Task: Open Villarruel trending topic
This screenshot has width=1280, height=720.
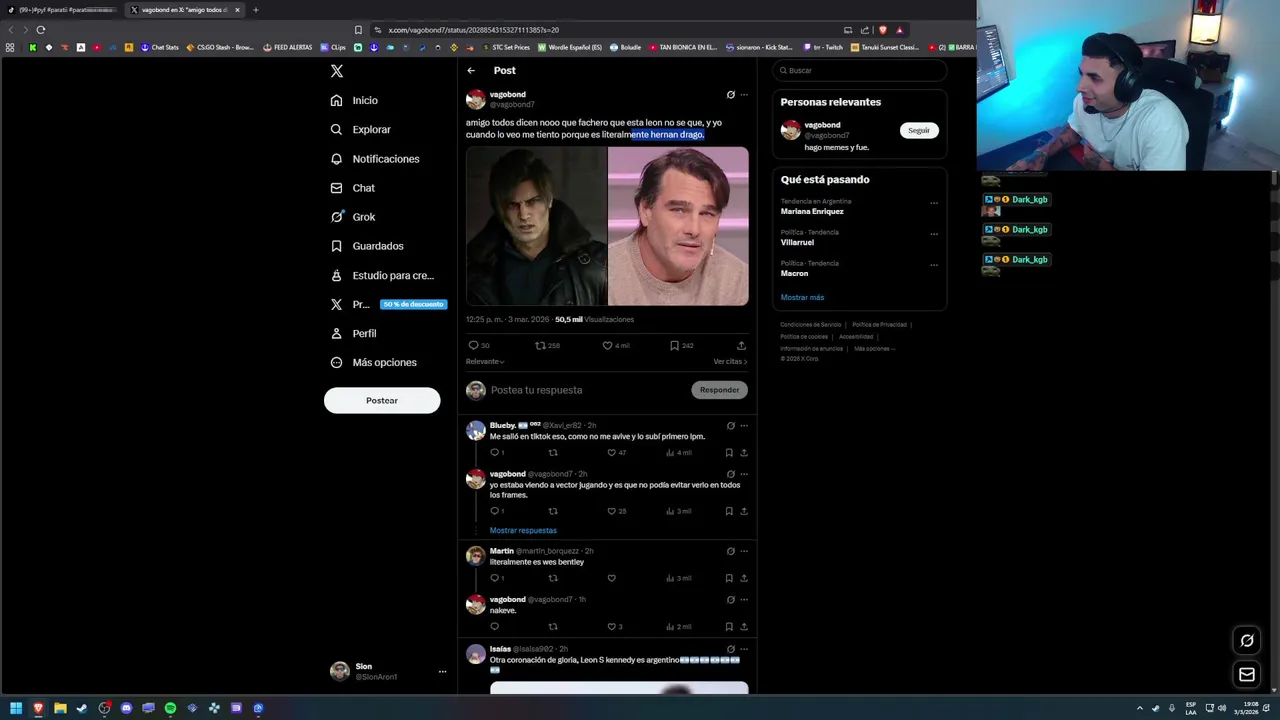Action: [797, 242]
